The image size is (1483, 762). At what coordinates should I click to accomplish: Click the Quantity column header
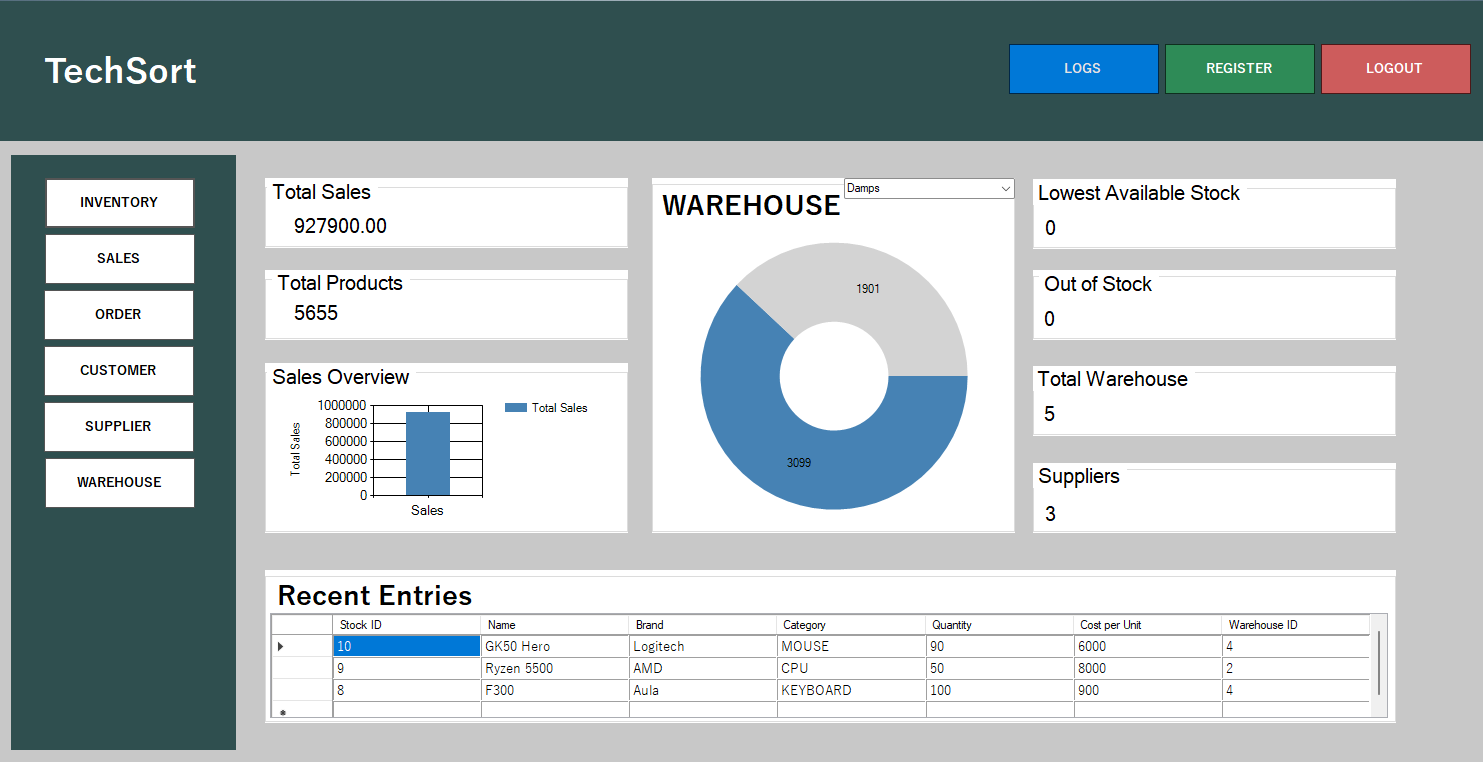[x=1000, y=625]
